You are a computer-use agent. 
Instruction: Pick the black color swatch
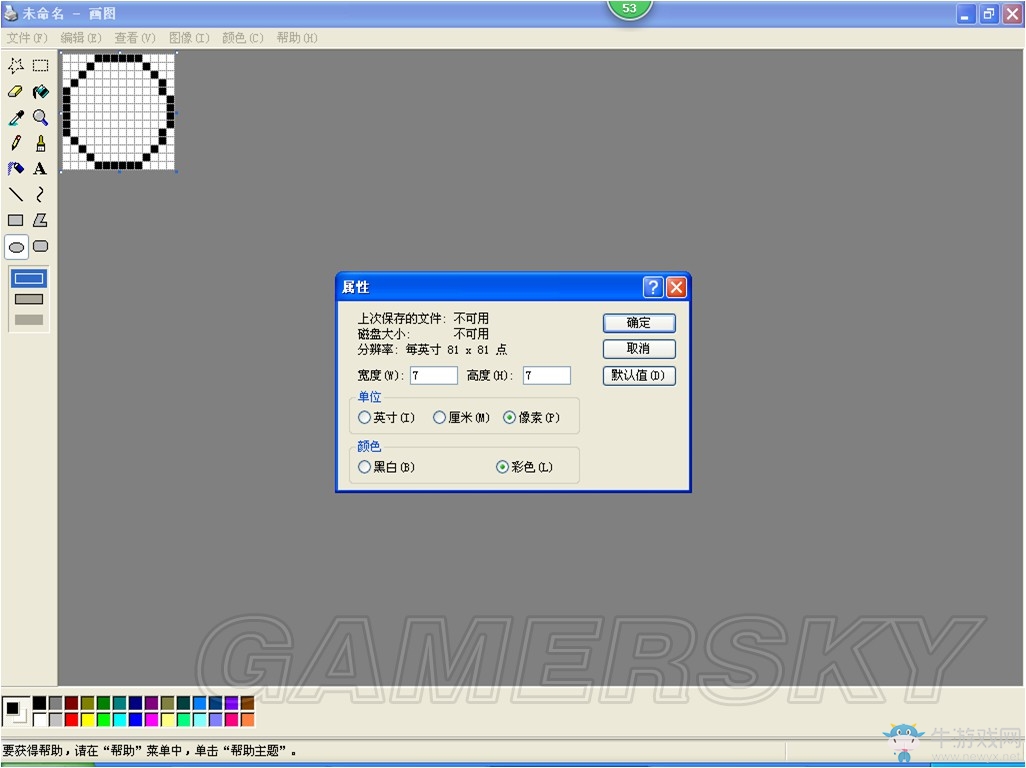pos(39,703)
